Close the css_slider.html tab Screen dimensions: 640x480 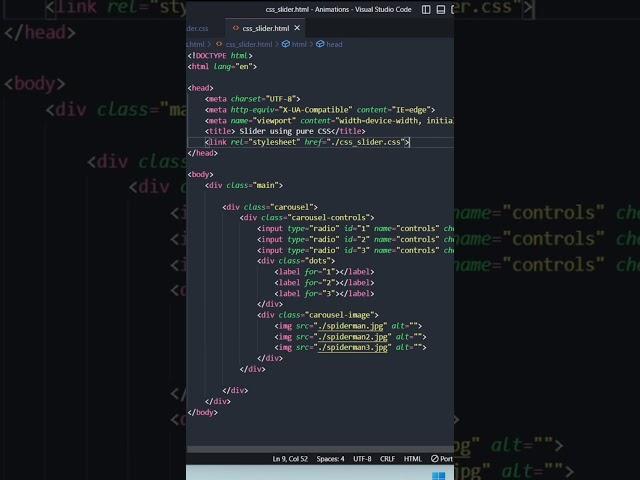pos(297,28)
